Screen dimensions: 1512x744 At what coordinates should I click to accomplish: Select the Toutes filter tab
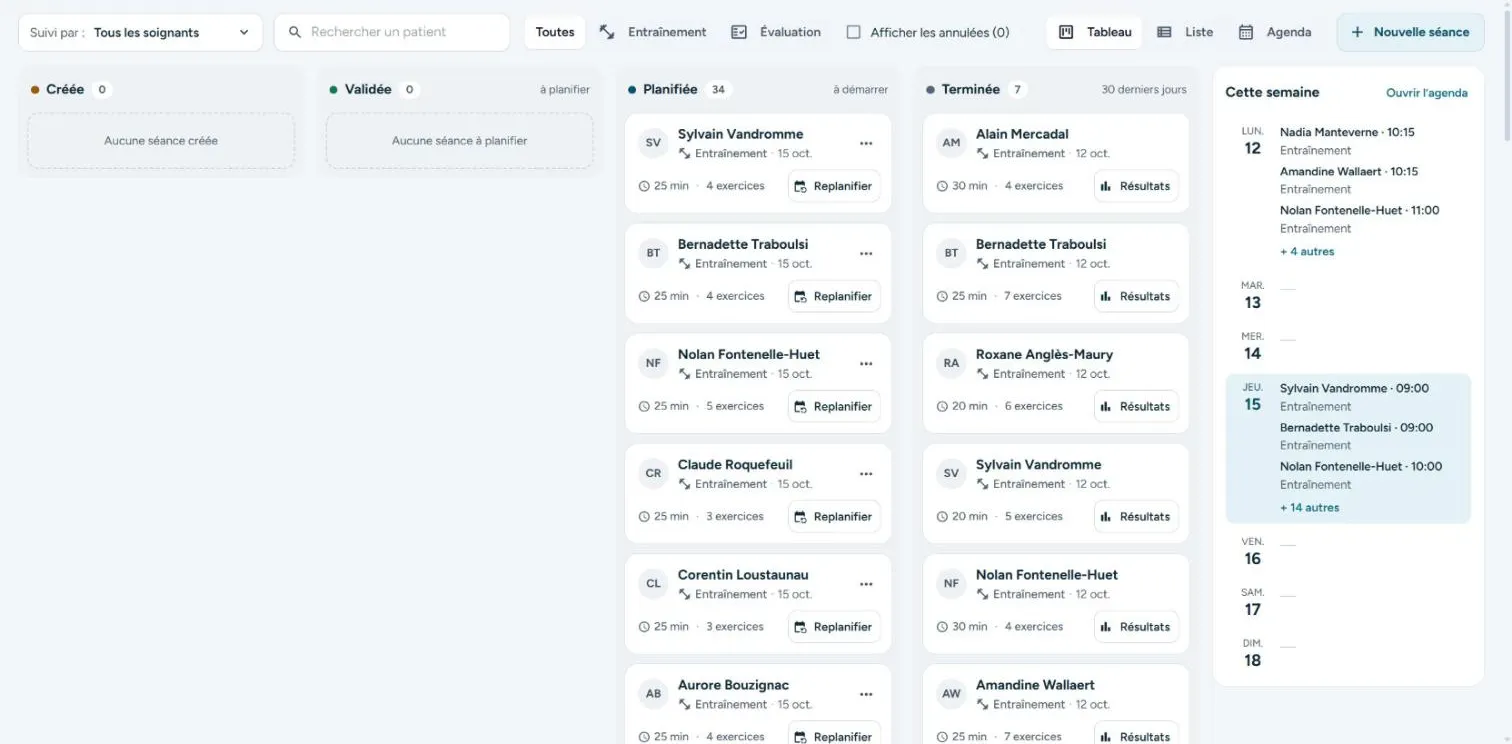click(555, 32)
